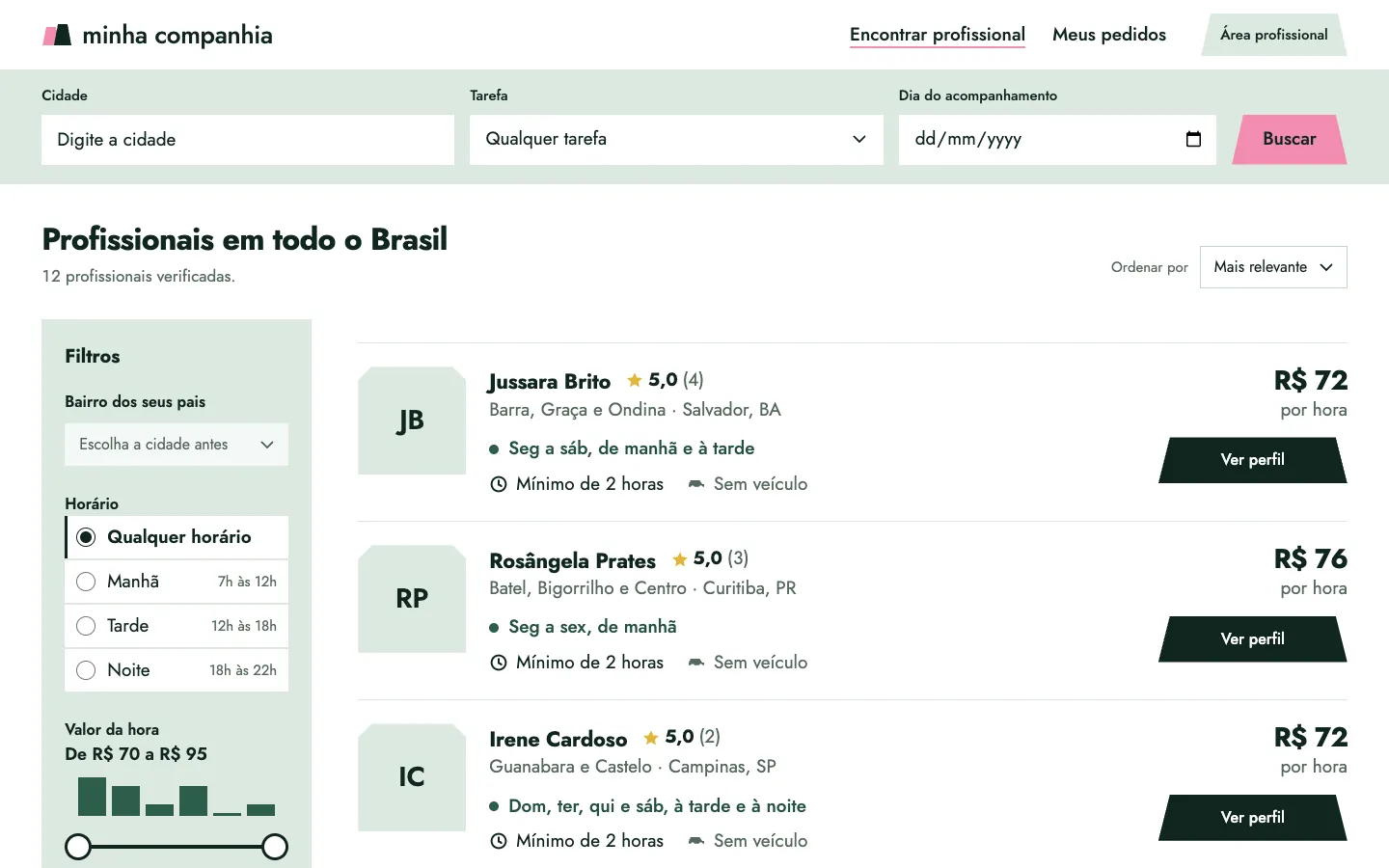Select the Tarde 12h às 18h option
Viewport: 1389px width, 868px height.
pos(177,626)
